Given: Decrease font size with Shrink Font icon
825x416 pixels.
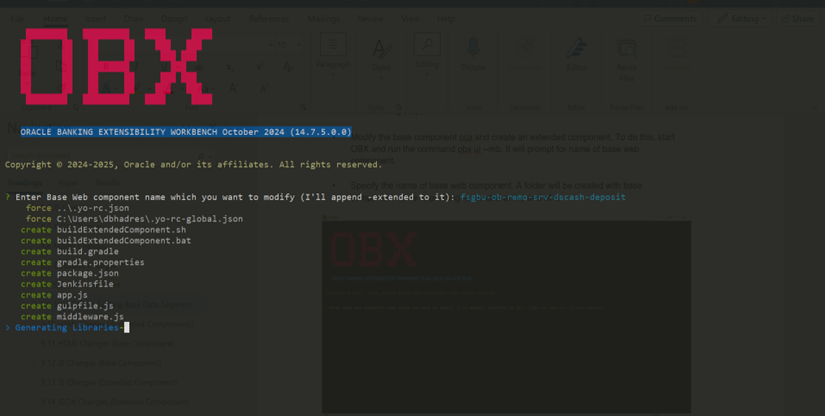Looking at the screenshot, I should click(263, 88).
